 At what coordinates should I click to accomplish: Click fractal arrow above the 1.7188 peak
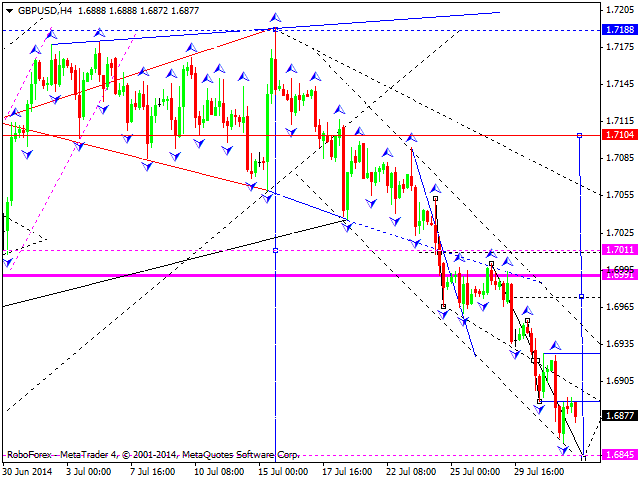pyautogui.click(x=275, y=17)
